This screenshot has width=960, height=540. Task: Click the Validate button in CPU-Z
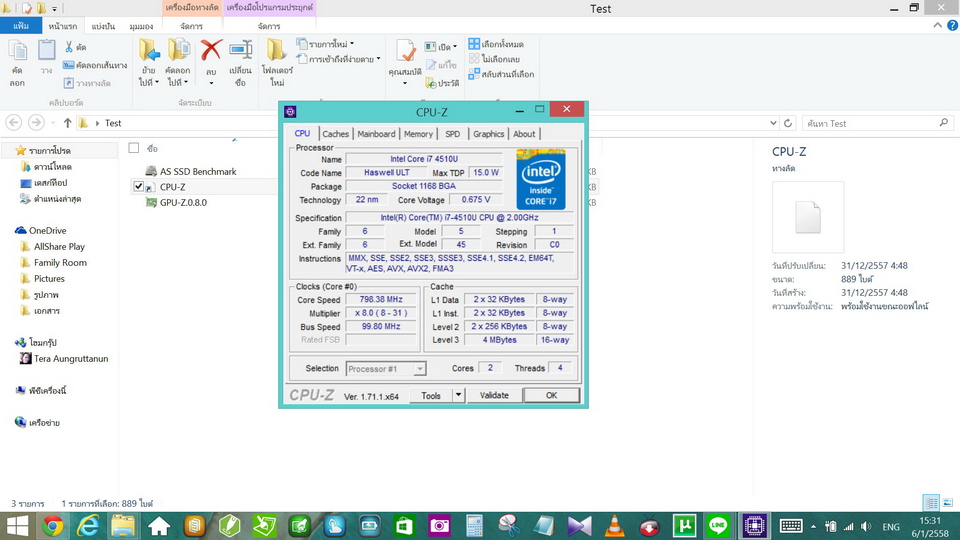494,395
